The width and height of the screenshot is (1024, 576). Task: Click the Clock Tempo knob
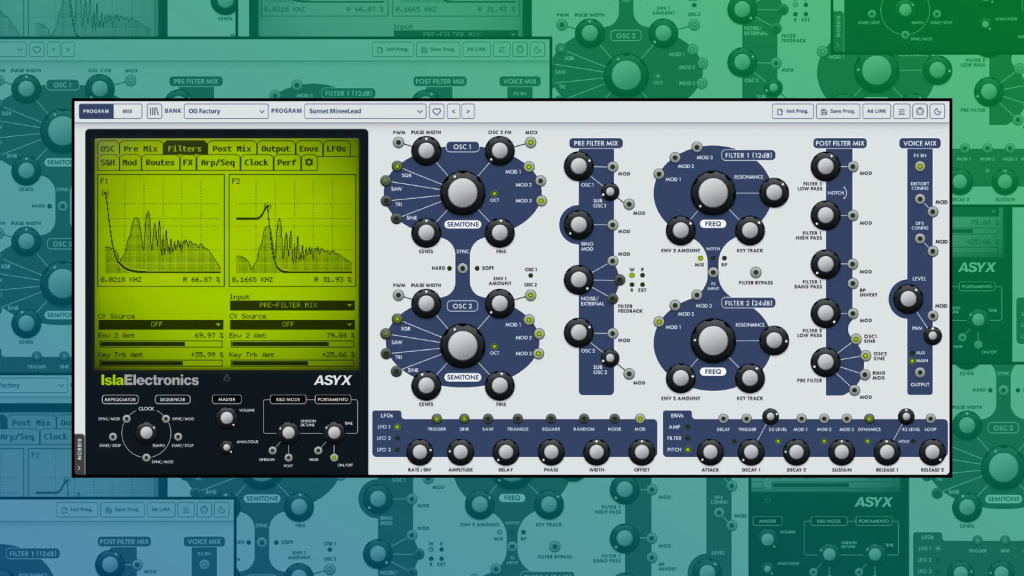pos(146,432)
